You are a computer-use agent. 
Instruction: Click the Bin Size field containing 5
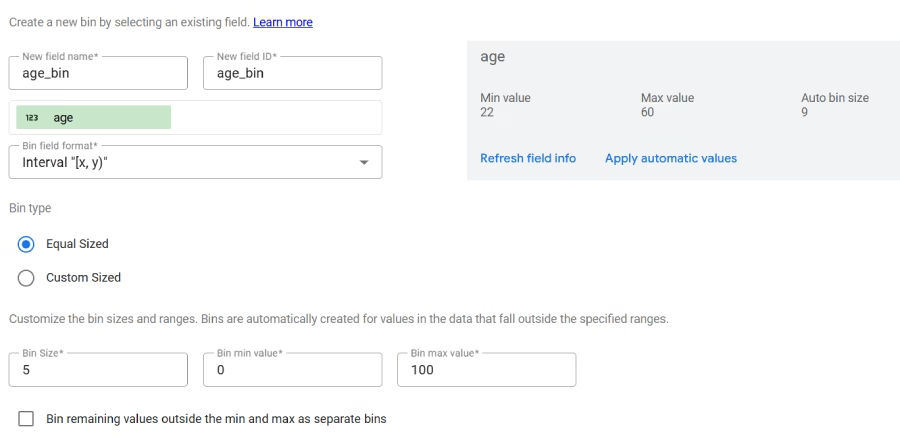[98, 370]
